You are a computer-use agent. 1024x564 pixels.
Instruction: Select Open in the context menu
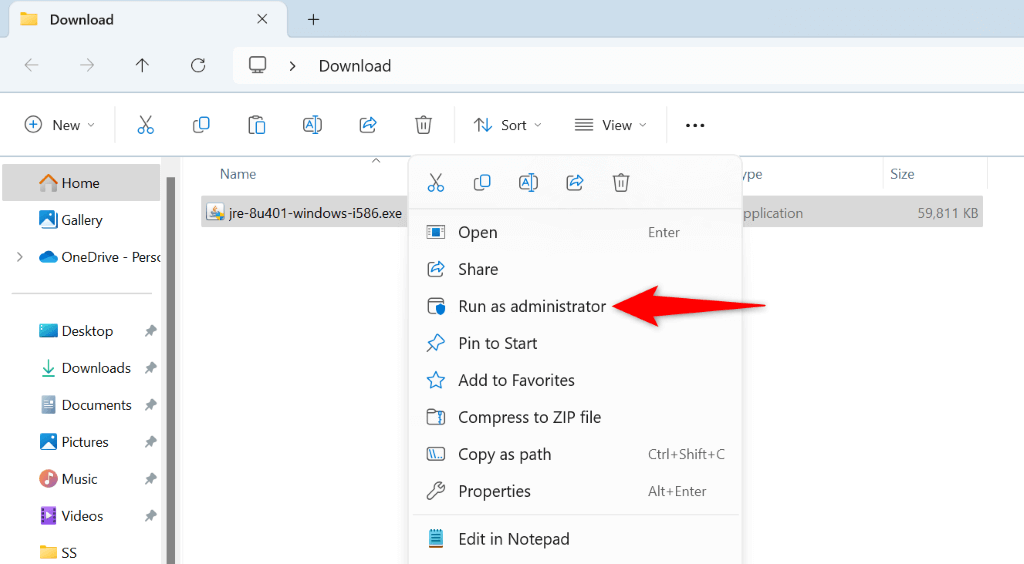pyautogui.click(x=575, y=232)
